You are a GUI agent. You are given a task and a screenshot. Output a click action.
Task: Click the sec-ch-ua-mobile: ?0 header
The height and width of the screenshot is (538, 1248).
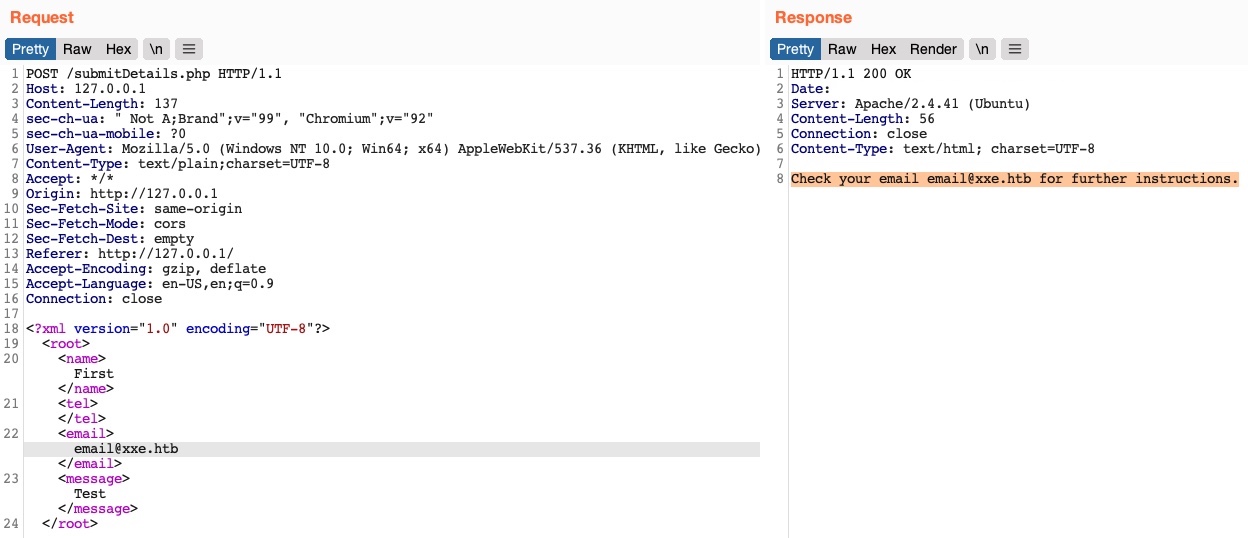[x=106, y=134]
